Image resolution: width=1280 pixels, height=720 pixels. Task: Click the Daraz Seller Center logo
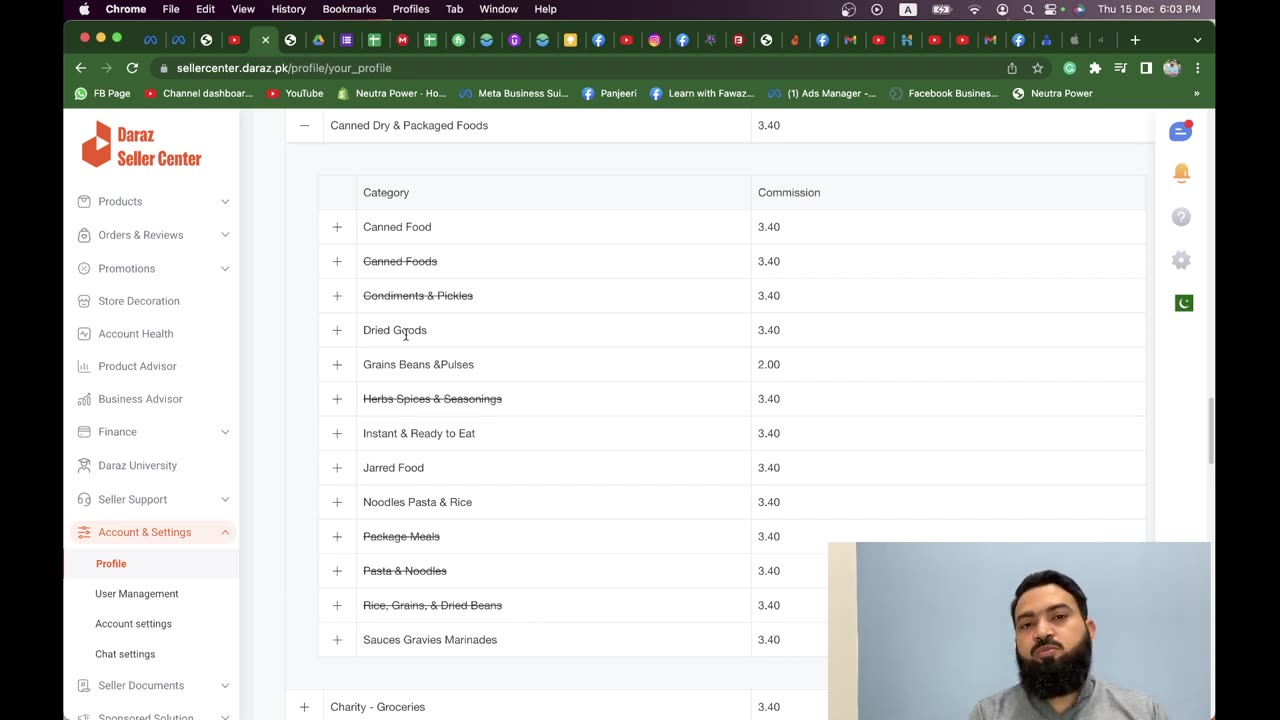[x=141, y=145]
